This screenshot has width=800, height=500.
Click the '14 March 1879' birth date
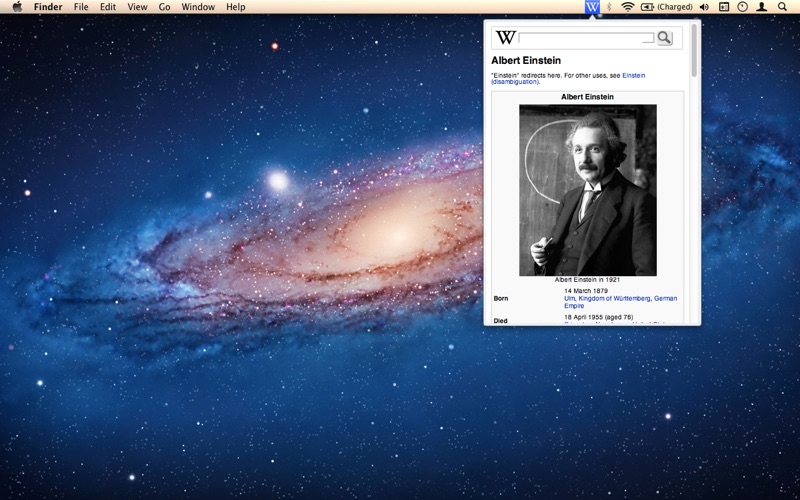coord(586,291)
